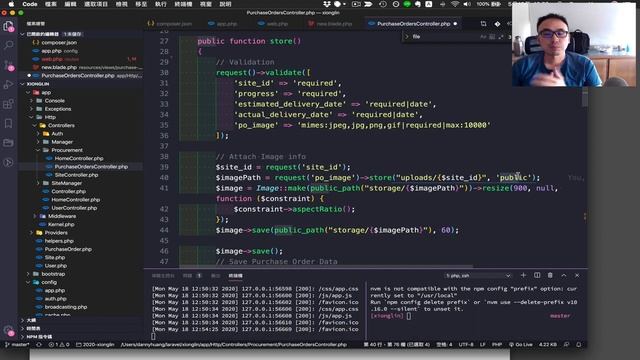Toggle match case in the find widget
640x360 pixels.
pos(483,37)
